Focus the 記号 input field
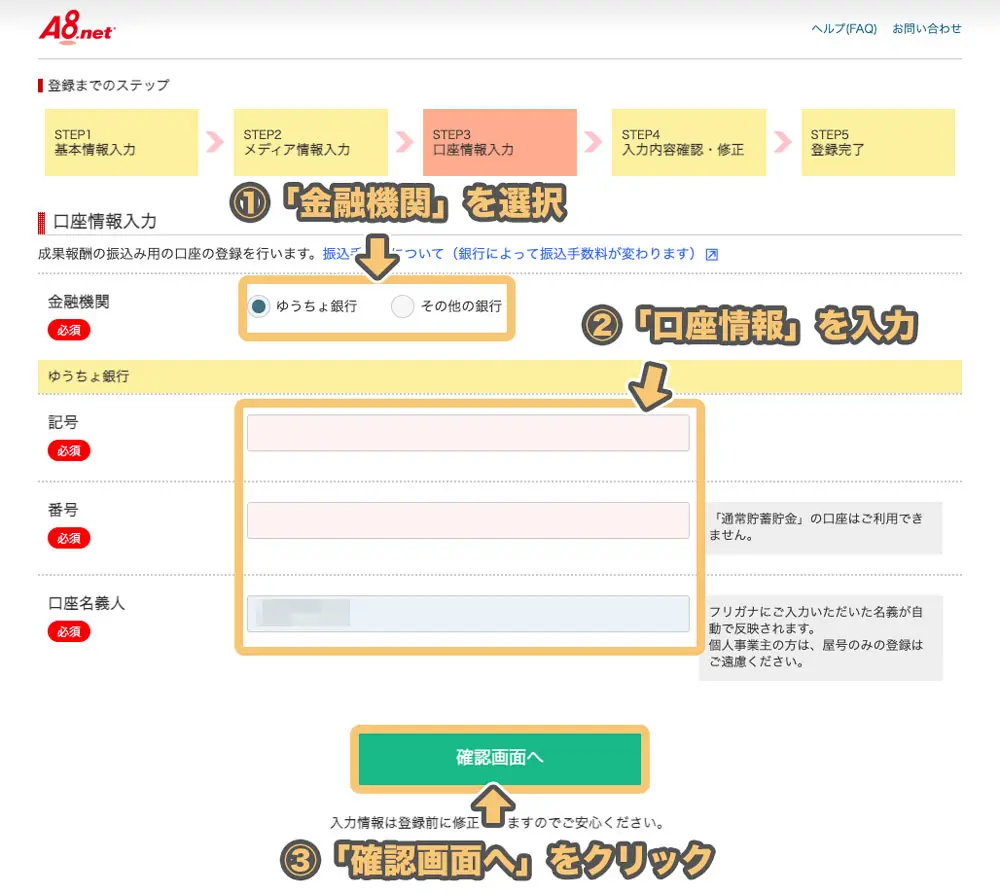The height and width of the screenshot is (893, 1000). 468,433
